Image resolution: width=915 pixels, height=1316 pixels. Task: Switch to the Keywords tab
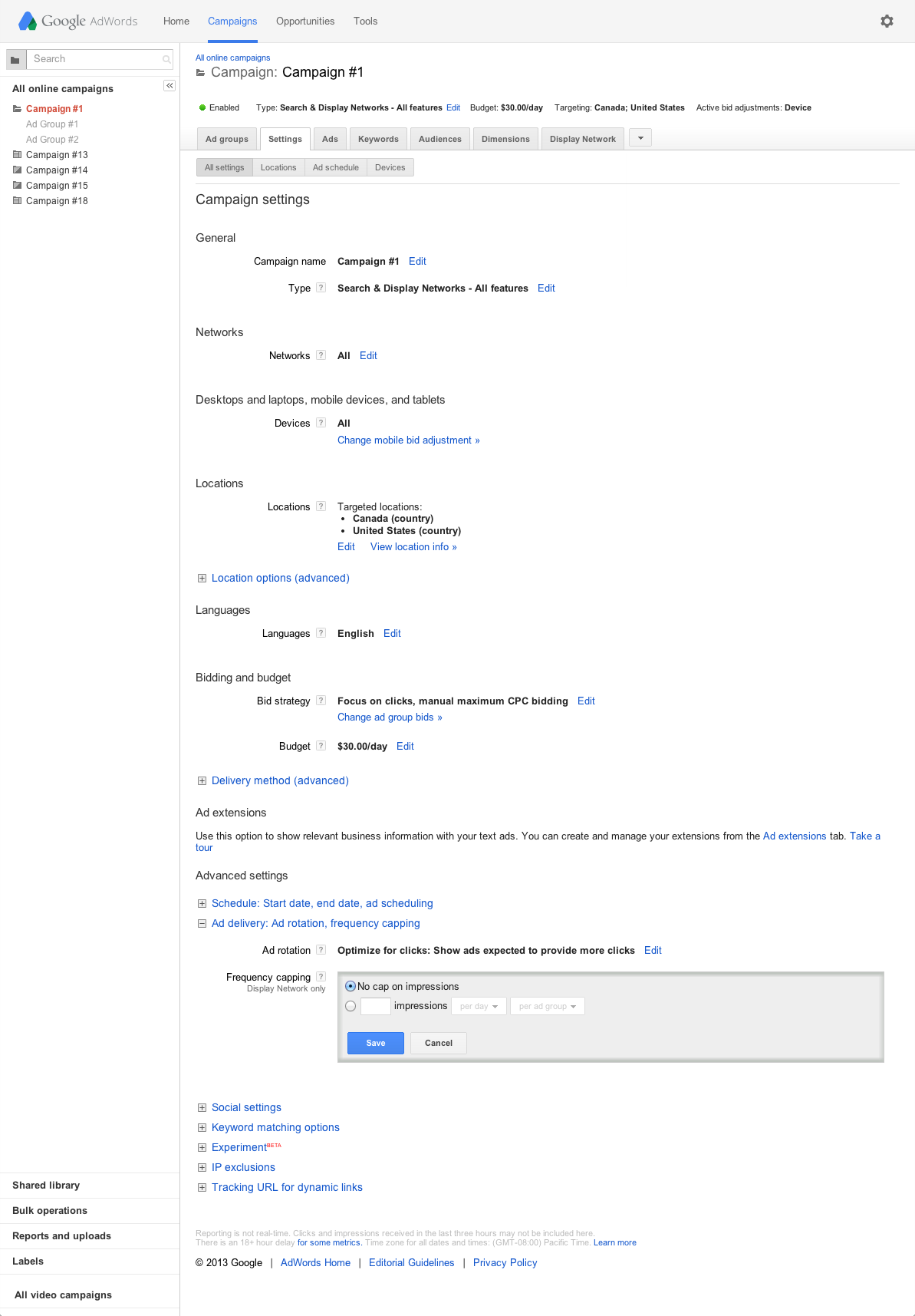[x=378, y=139]
